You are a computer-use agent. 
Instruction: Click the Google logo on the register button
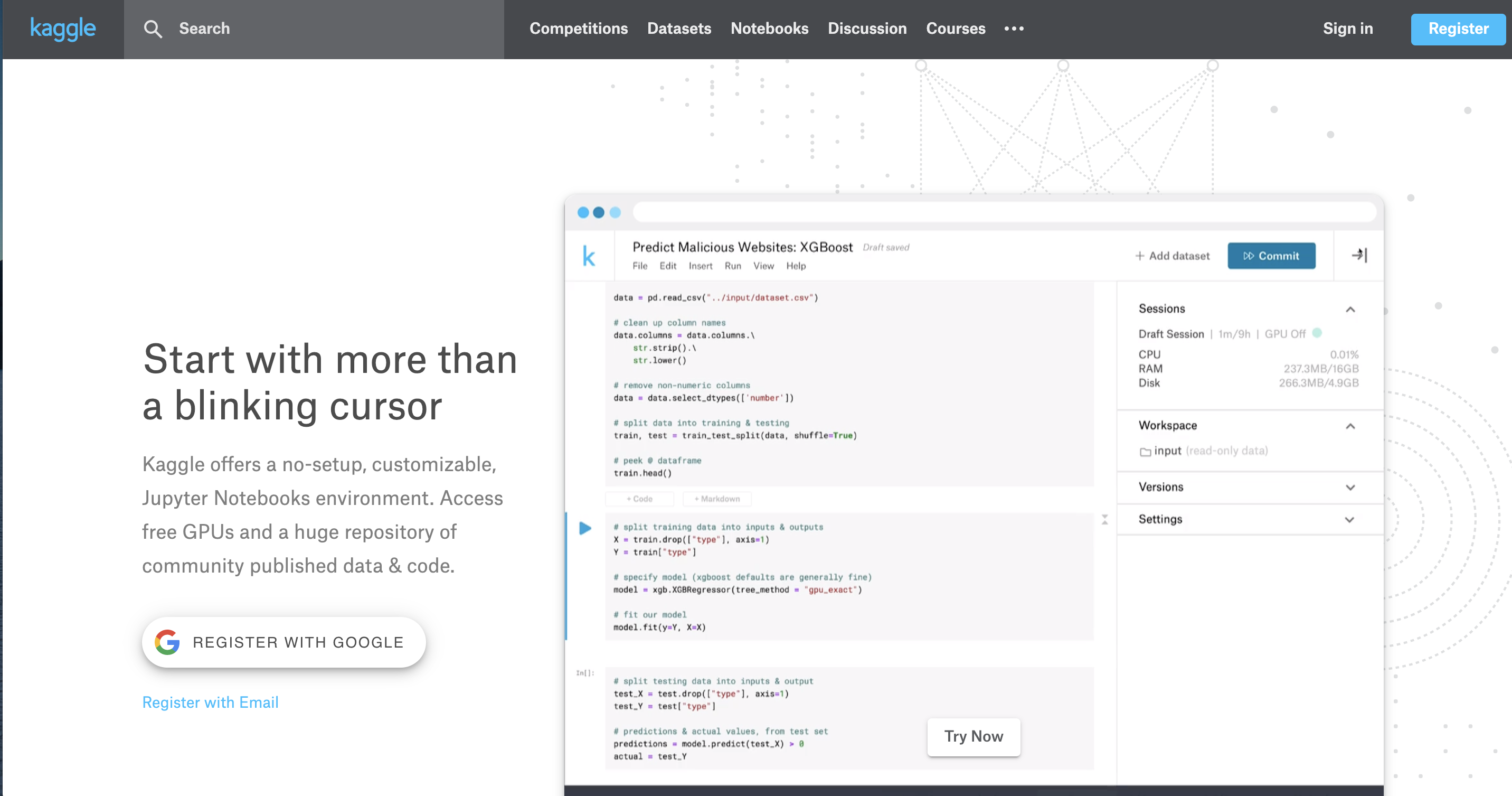[167, 641]
